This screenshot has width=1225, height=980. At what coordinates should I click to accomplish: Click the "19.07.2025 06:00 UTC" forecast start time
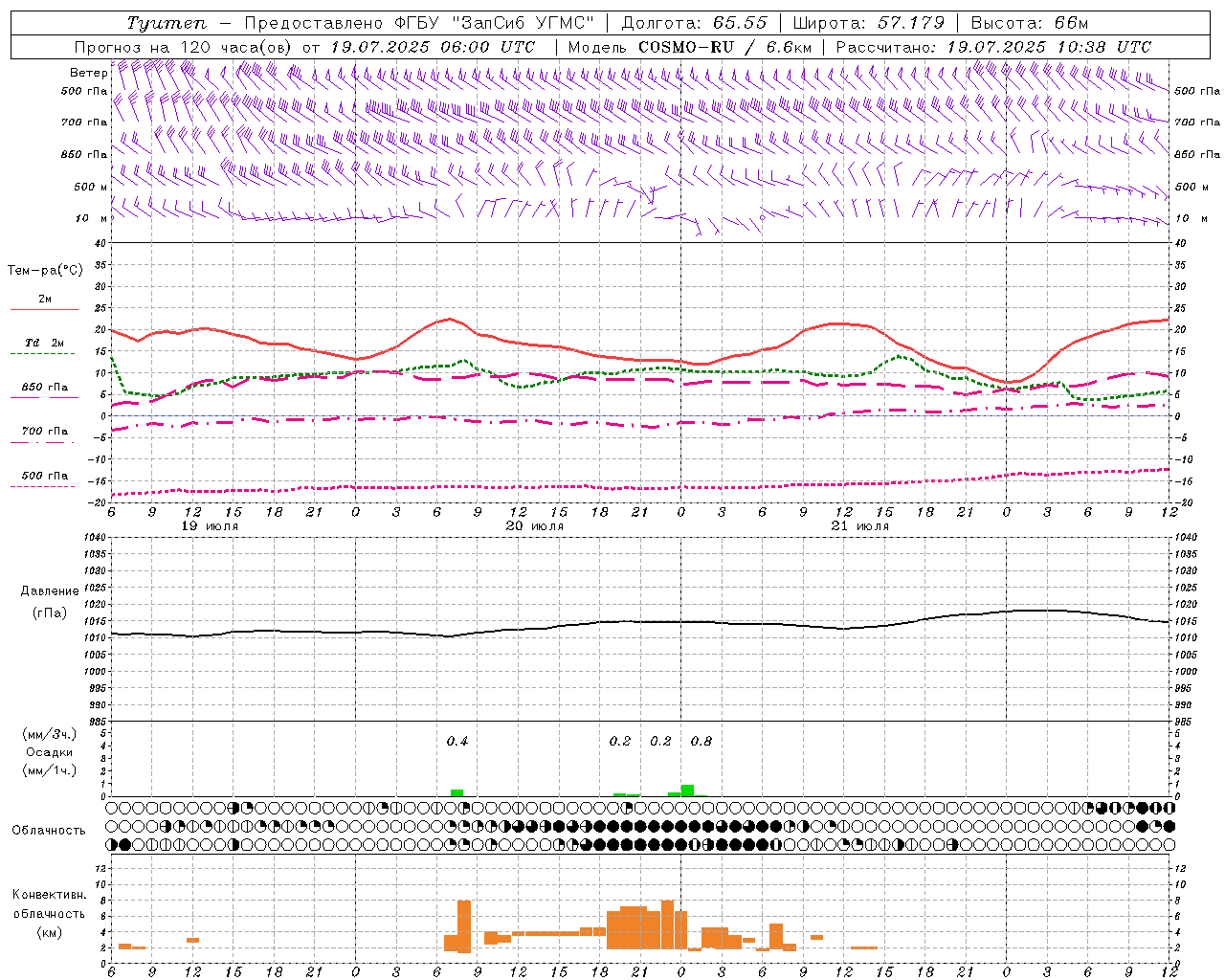(433, 47)
